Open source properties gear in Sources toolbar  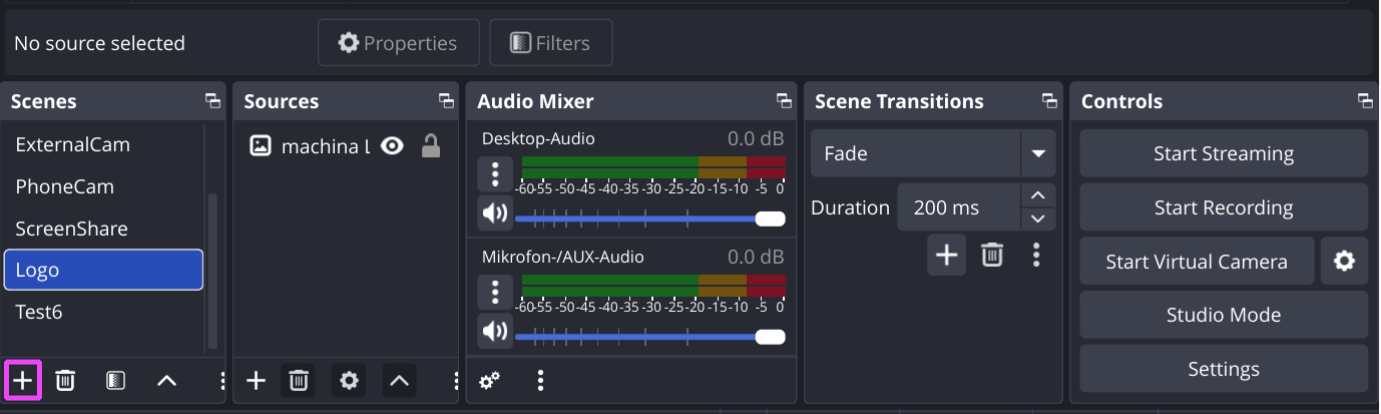click(349, 381)
